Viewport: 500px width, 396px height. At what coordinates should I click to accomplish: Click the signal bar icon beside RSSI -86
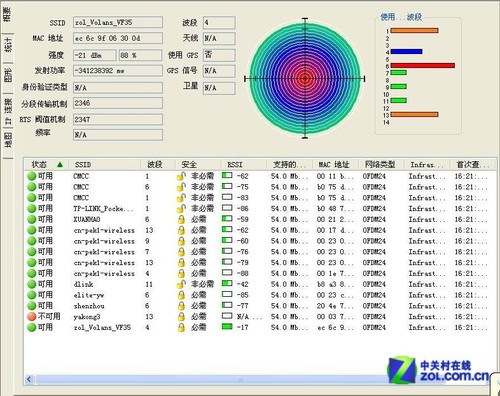[227, 208]
